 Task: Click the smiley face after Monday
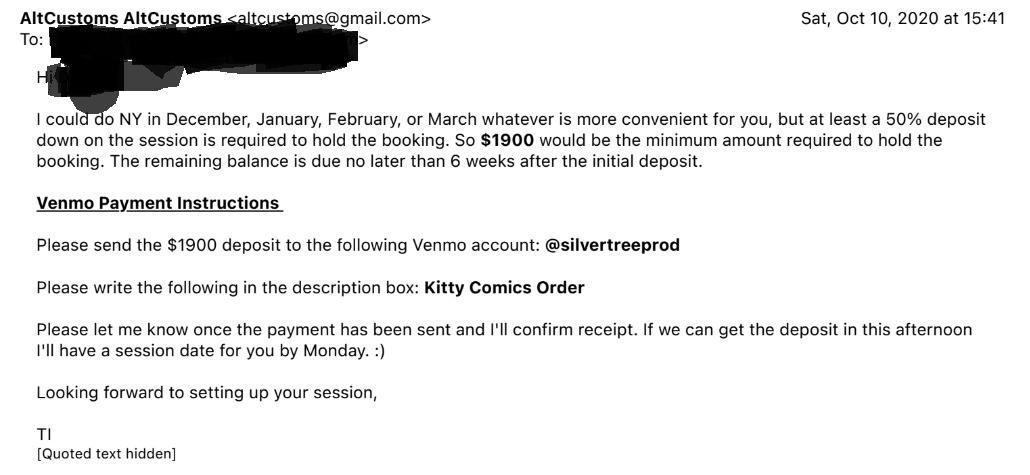tap(379, 350)
